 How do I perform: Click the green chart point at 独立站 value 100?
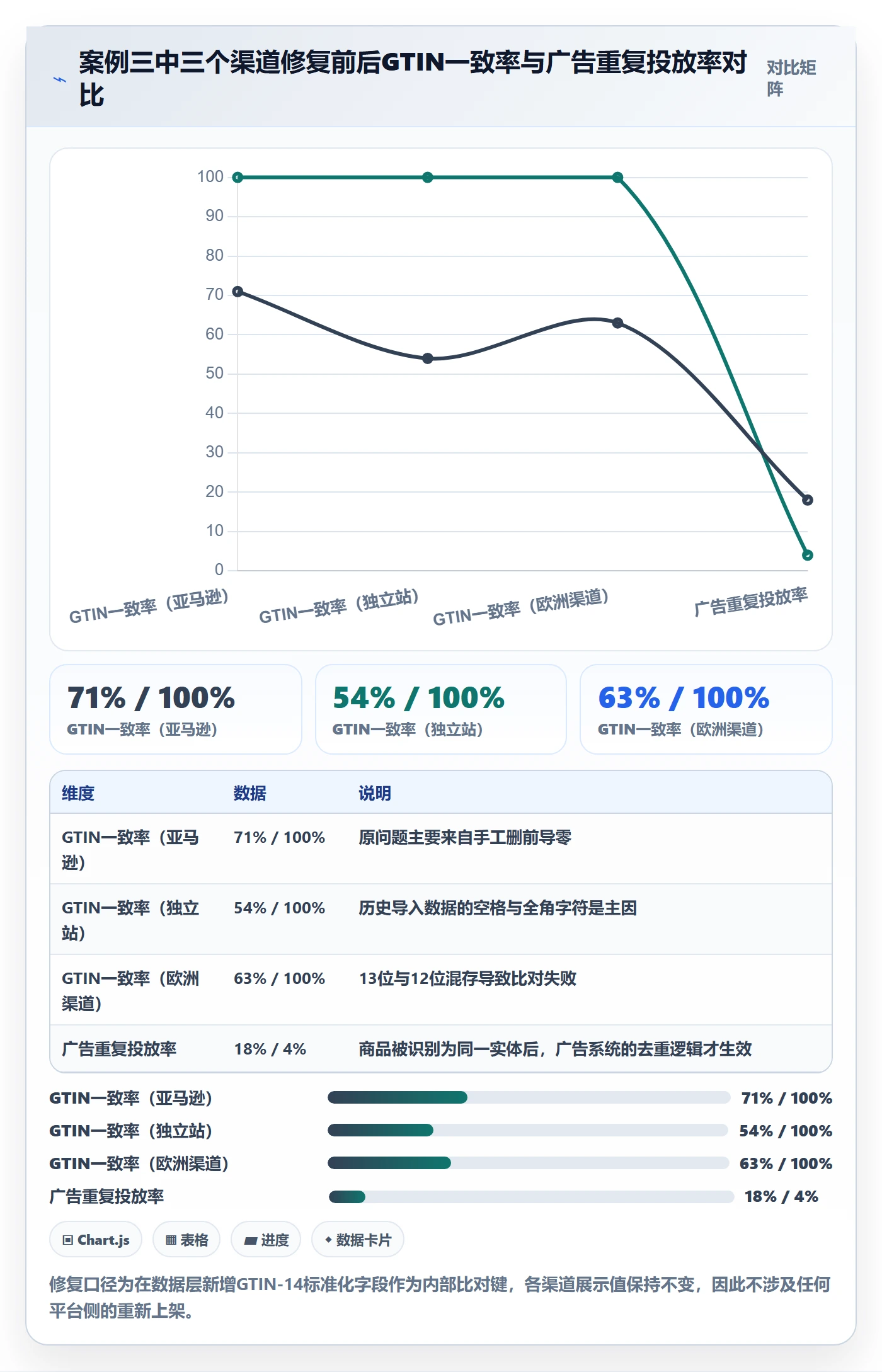428,178
